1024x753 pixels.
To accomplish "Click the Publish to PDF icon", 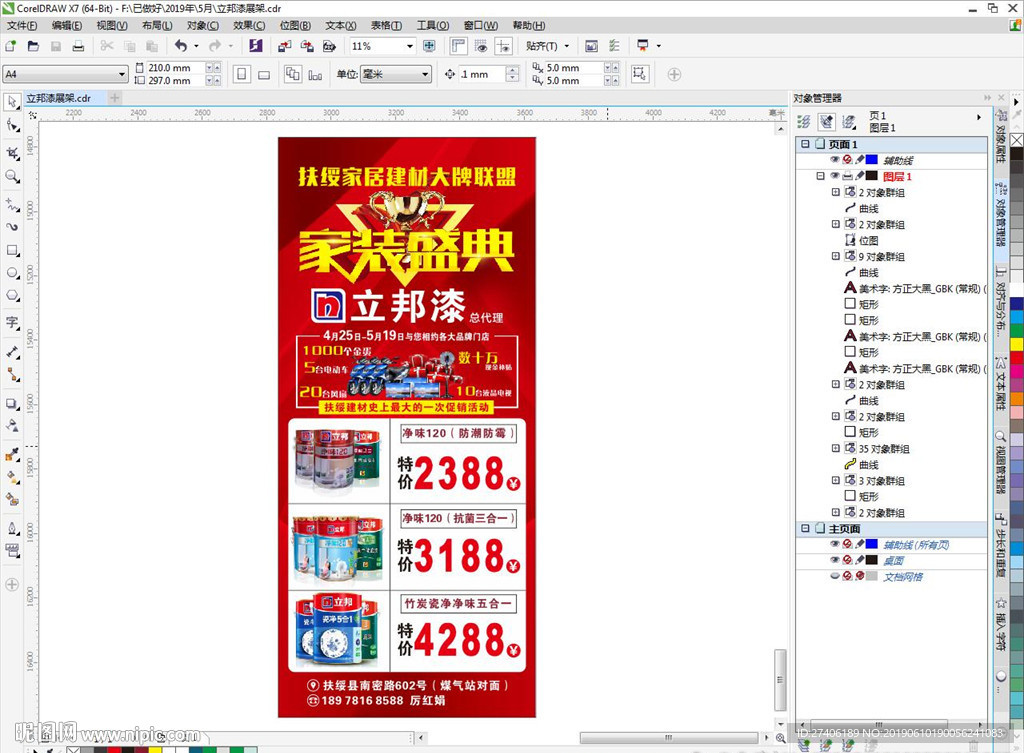I will point(329,46).
